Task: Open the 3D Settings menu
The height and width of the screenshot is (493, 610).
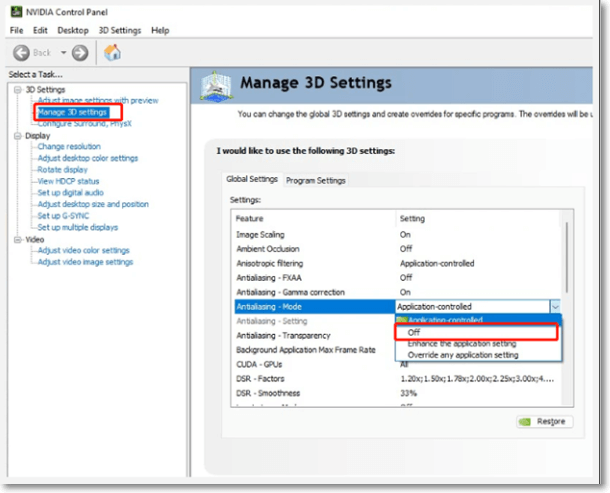Action: (119, 30)
